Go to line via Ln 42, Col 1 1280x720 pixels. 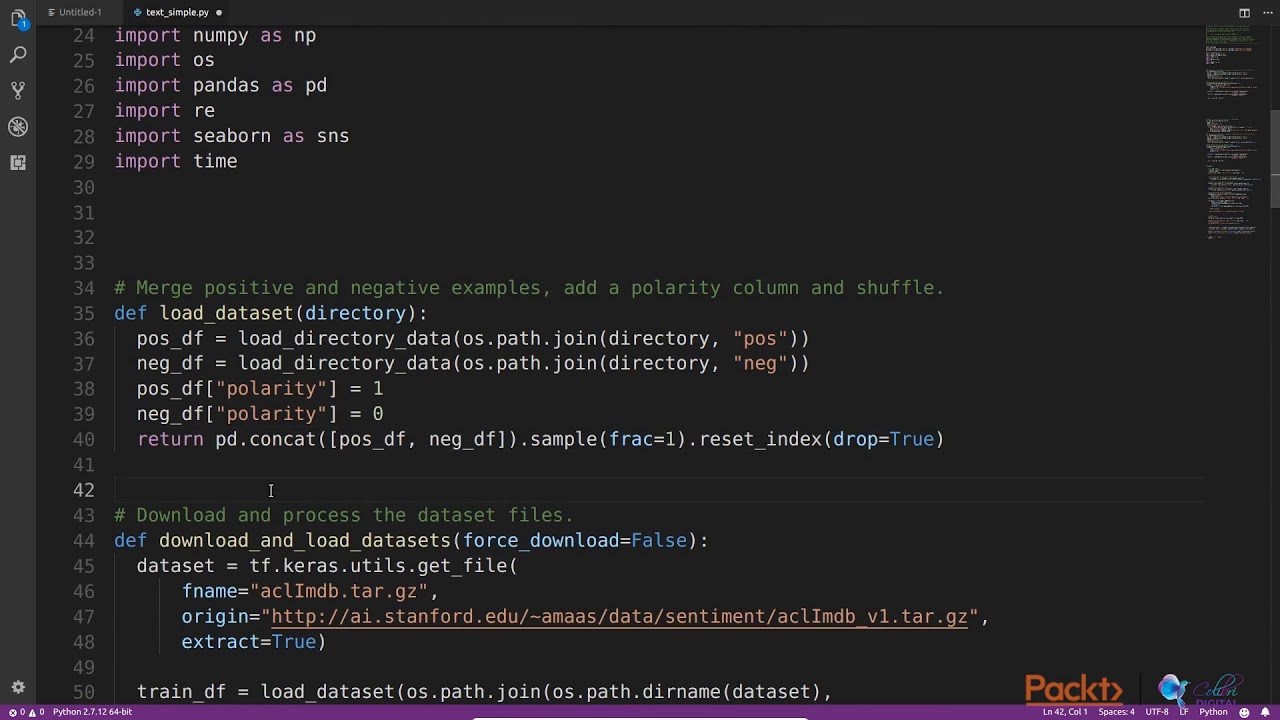1064,712
